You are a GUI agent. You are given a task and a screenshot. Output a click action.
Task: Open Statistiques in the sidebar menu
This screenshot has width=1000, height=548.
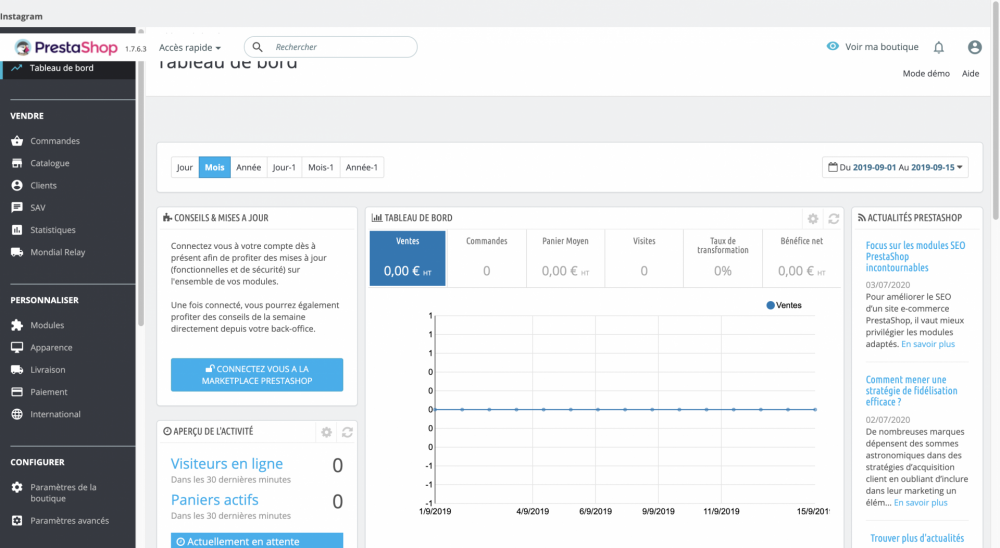click(53, 230)
